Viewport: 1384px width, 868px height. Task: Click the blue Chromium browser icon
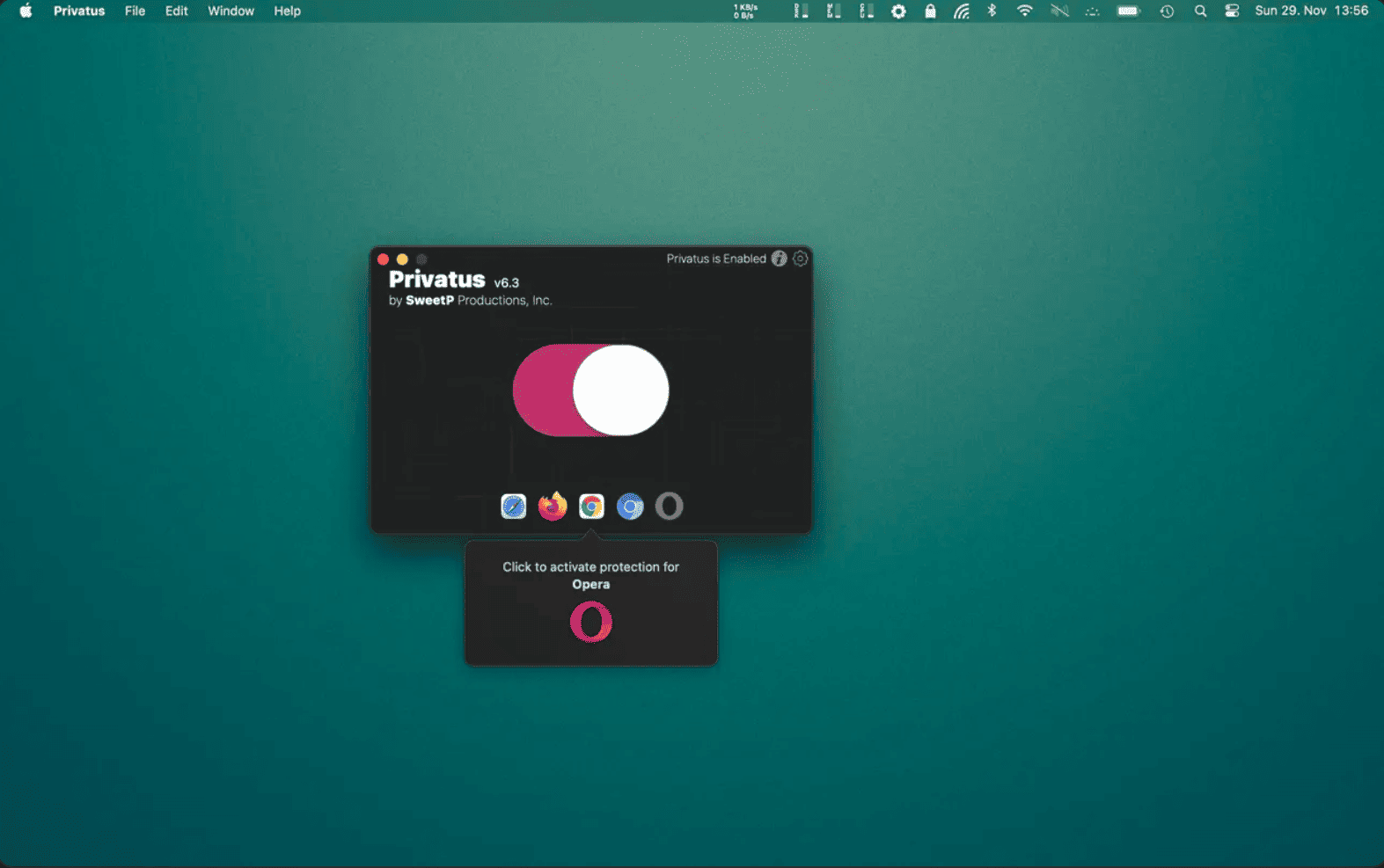tap(630, 507)
